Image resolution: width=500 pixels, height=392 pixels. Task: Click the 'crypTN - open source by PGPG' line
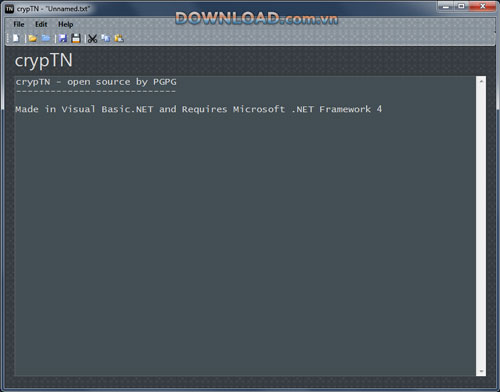pyautogui.click(x=96, y=82)
